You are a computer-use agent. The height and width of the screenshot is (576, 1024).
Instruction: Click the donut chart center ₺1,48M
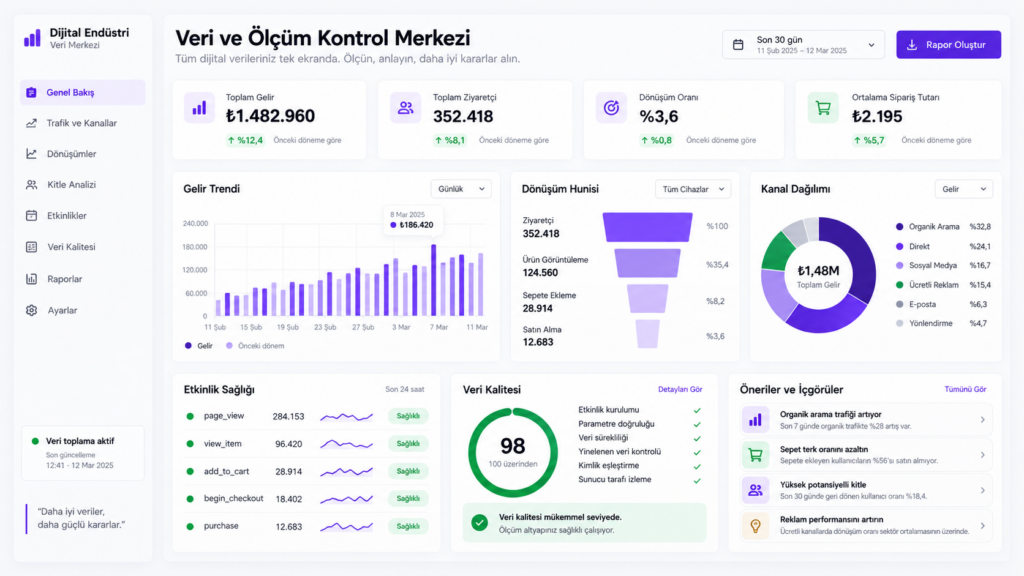tap(818, 276)
